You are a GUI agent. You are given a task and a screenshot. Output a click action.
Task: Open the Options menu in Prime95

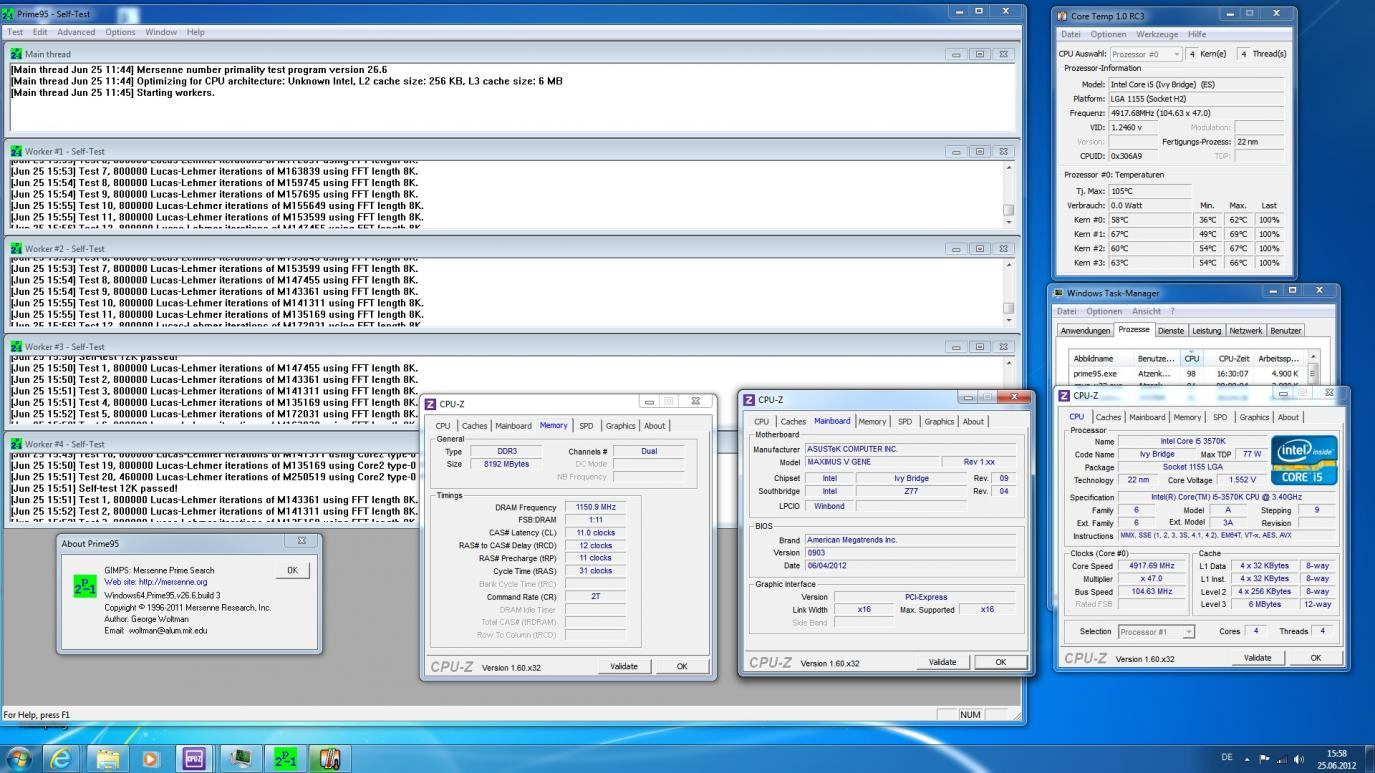click(x=120, y=32)
